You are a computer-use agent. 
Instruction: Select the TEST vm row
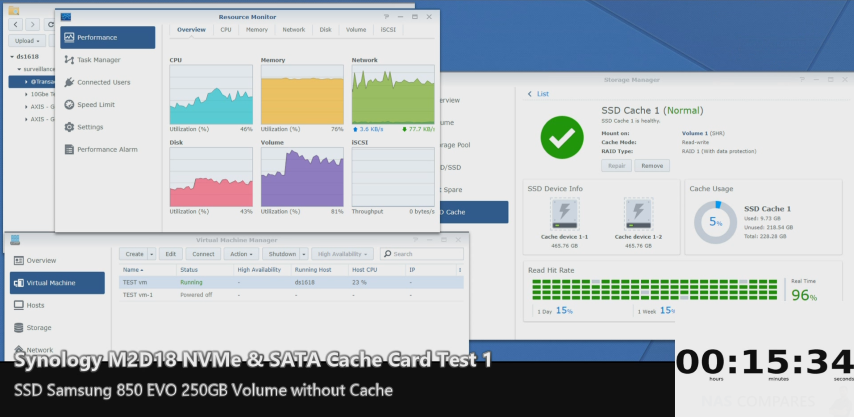pyautogui.click(x=291, y=283)
